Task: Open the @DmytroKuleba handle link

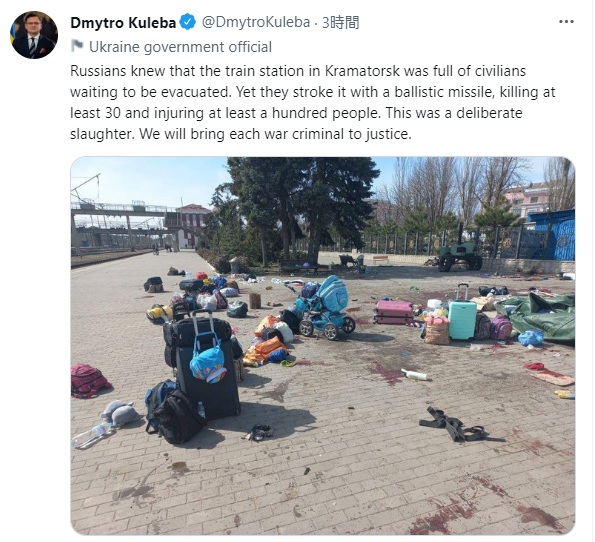Action: (256, 22)
